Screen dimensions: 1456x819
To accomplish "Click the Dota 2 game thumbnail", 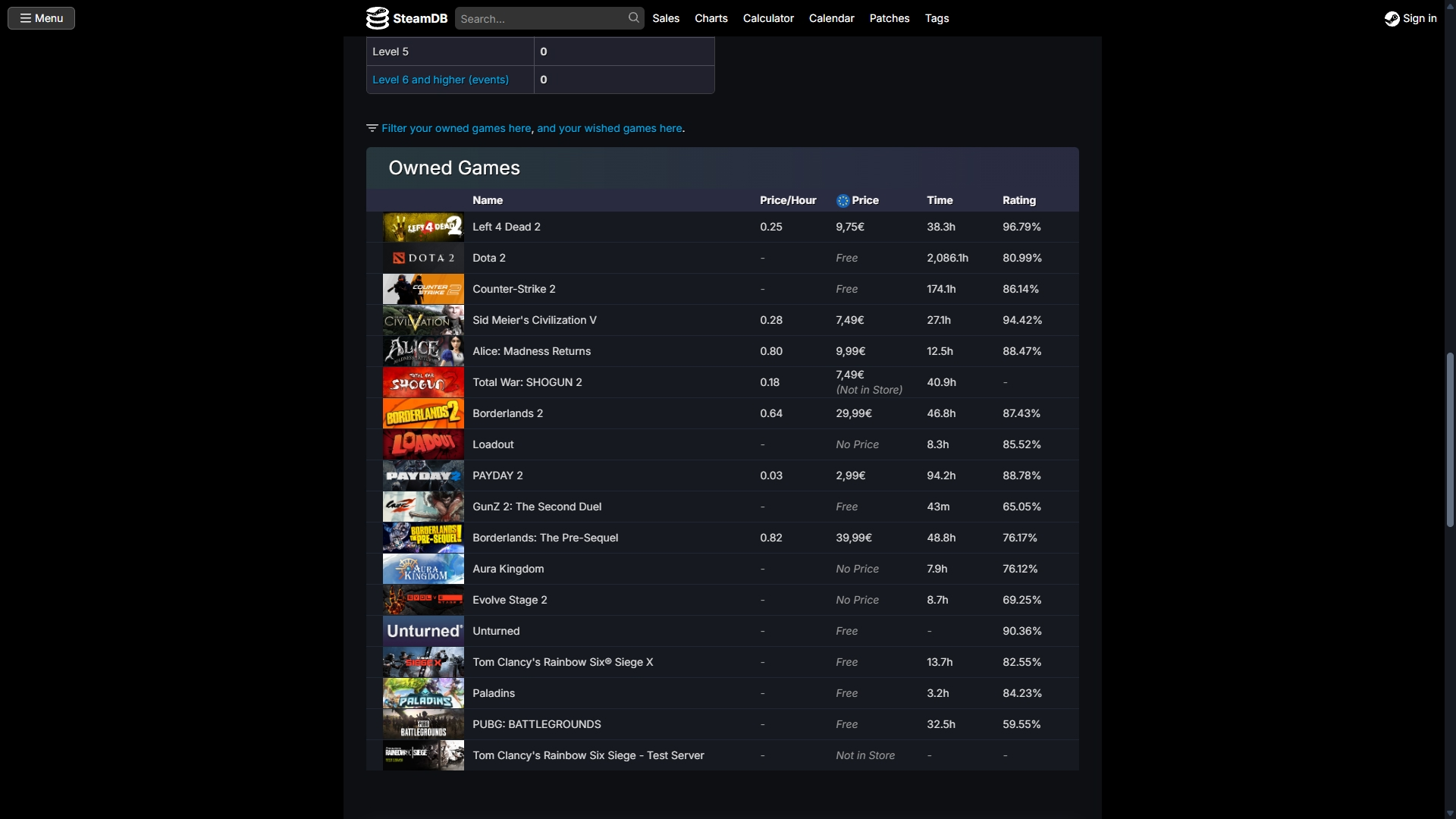I will (x=423, y=258).
